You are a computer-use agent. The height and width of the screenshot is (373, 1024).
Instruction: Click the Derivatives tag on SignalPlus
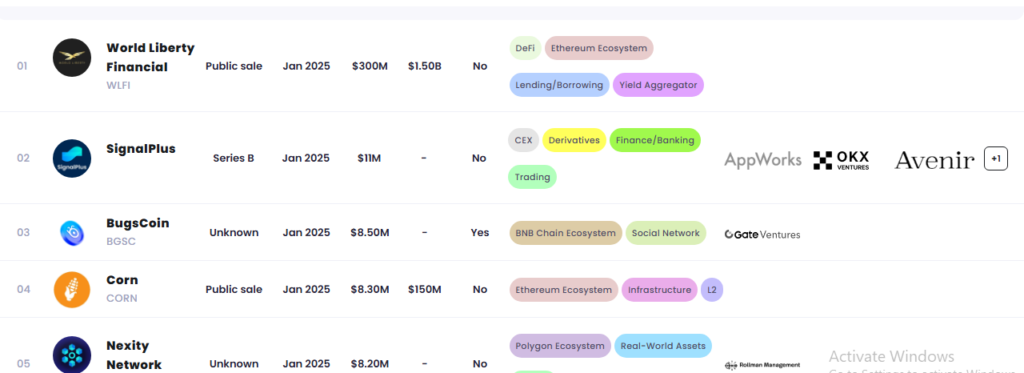click(x=574, y=140)
